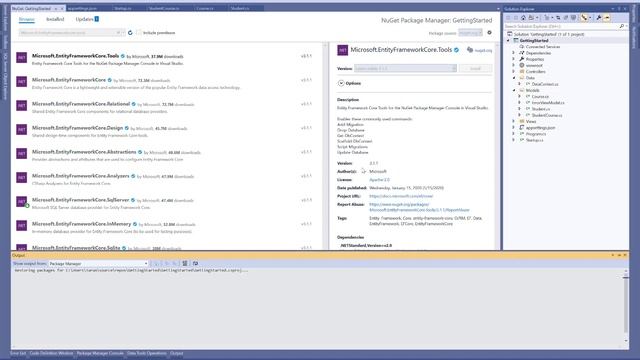
Task: Select StudentCourse.cs in Solution Explorer
Action: pyautogui.click(x=547, y=115)
